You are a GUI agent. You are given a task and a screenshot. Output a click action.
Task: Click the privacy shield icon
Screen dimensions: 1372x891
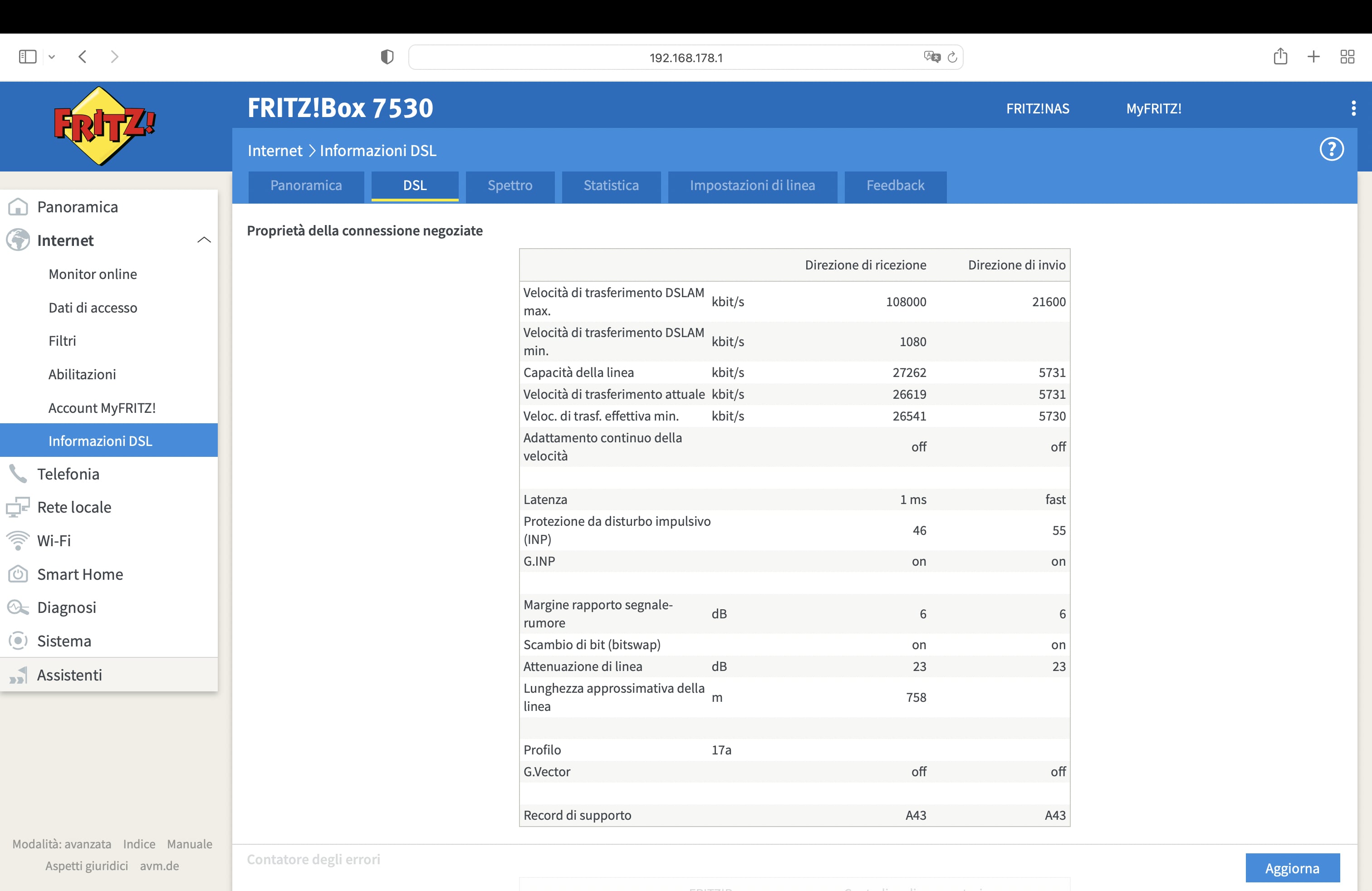click(x=387, y=57)
